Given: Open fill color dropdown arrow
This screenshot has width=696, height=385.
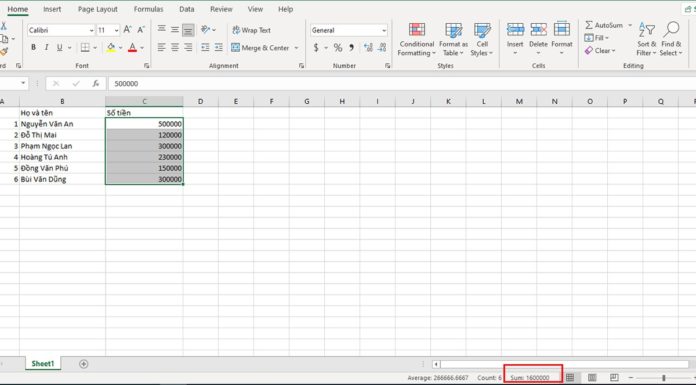Looking at the screenshot, I should [x=120, y=48].
